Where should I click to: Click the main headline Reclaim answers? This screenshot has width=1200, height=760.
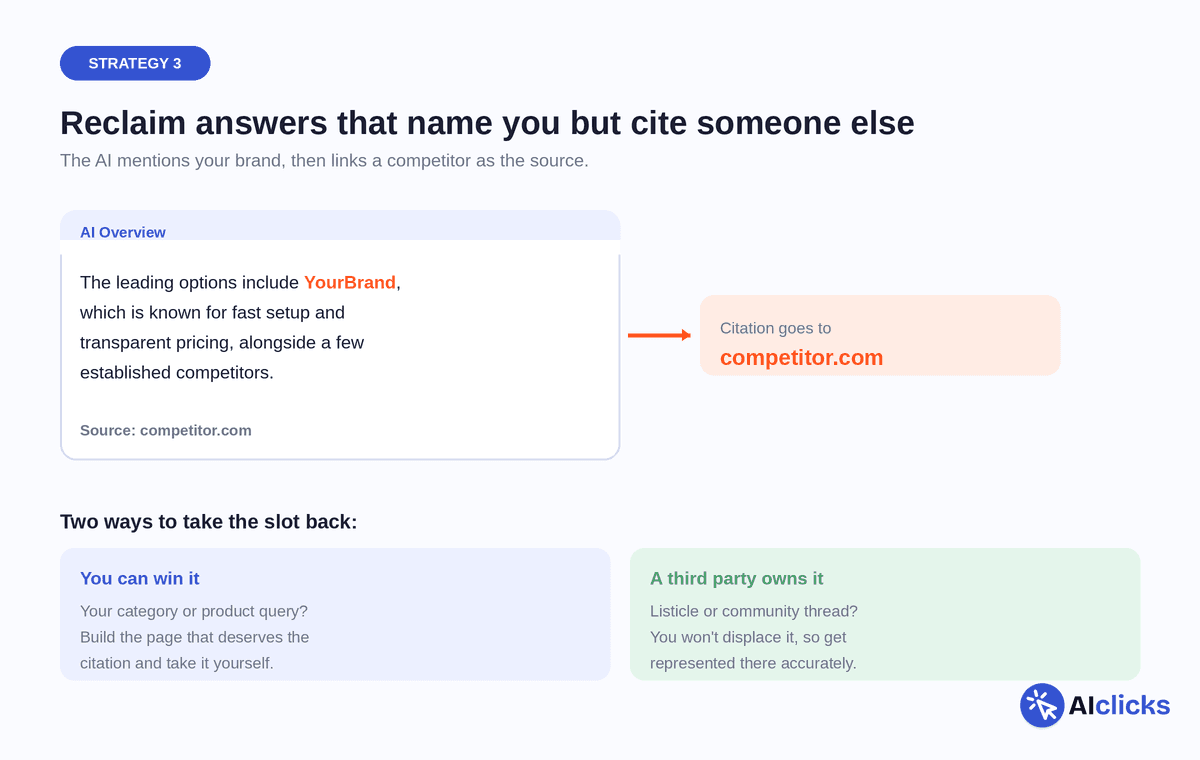pyautogui.click(x=487, y=122)
